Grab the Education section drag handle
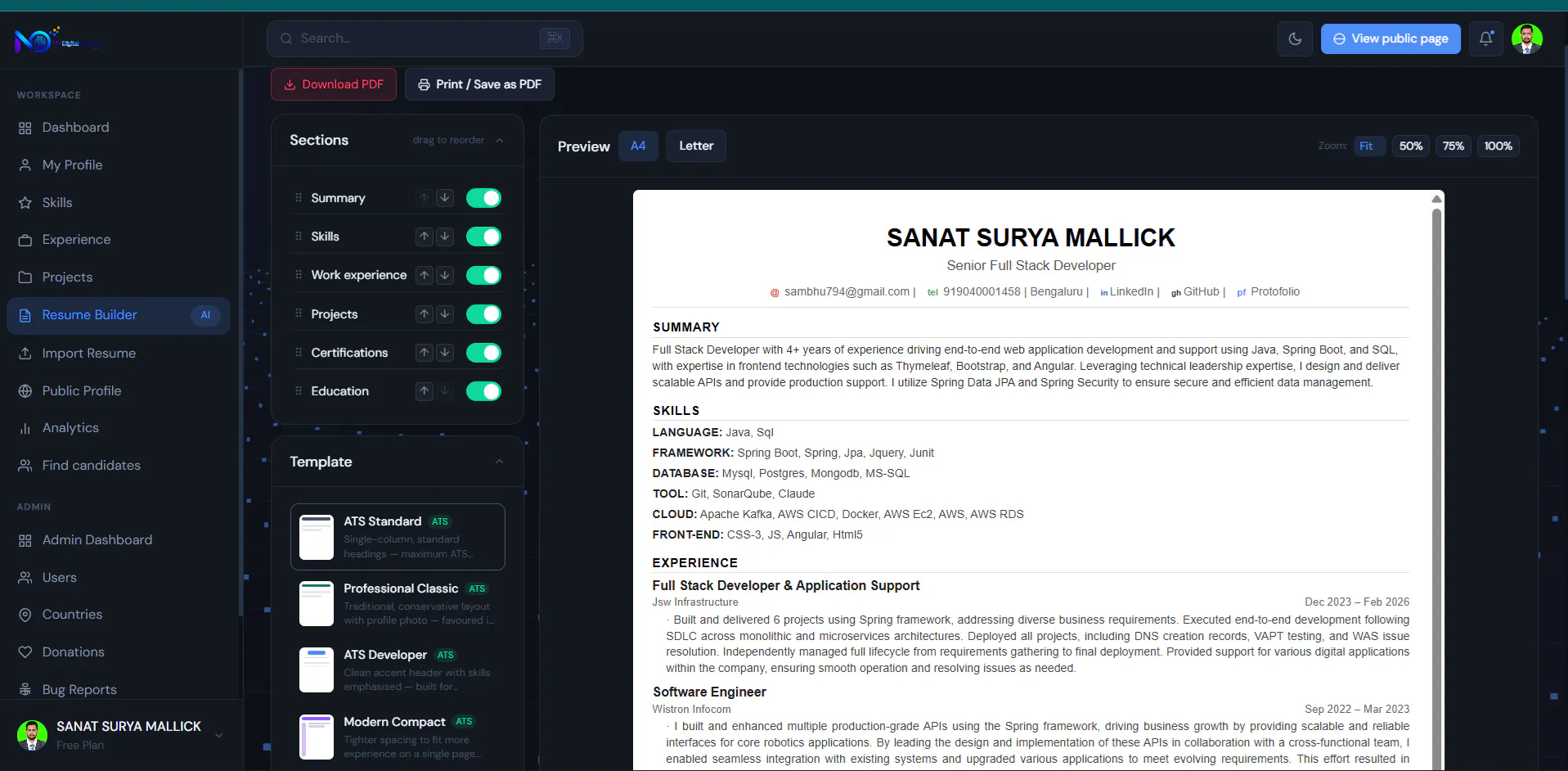1568x771 pixels. coord(299,391)
